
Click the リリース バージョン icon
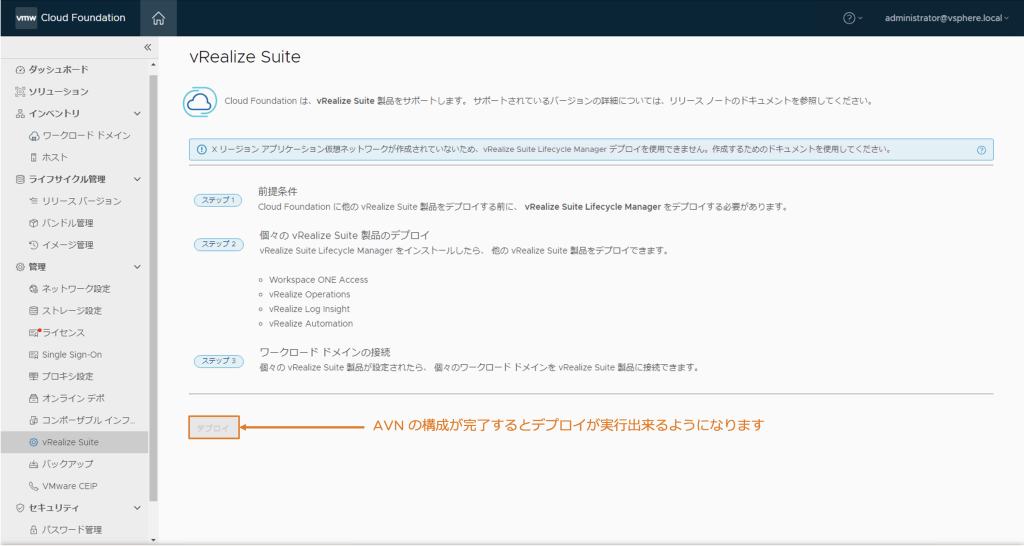tap(34, 201)
